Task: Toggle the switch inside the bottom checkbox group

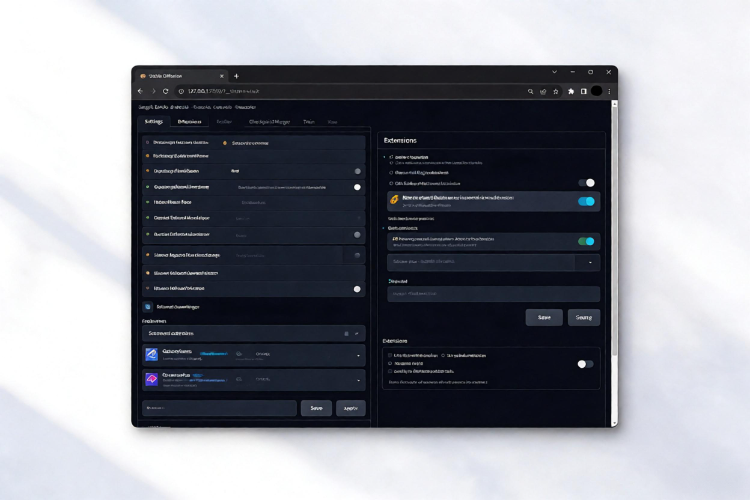Action: click(585, 364)
